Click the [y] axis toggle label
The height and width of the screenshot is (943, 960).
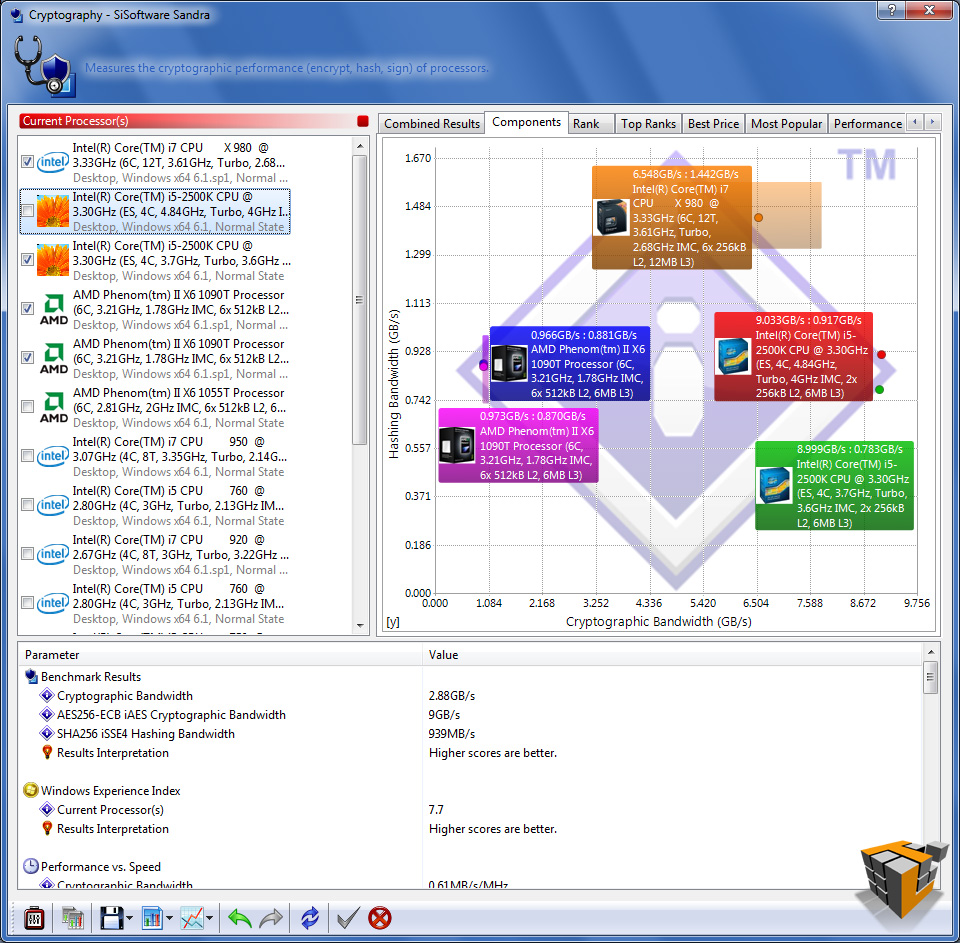coord(393,622)
